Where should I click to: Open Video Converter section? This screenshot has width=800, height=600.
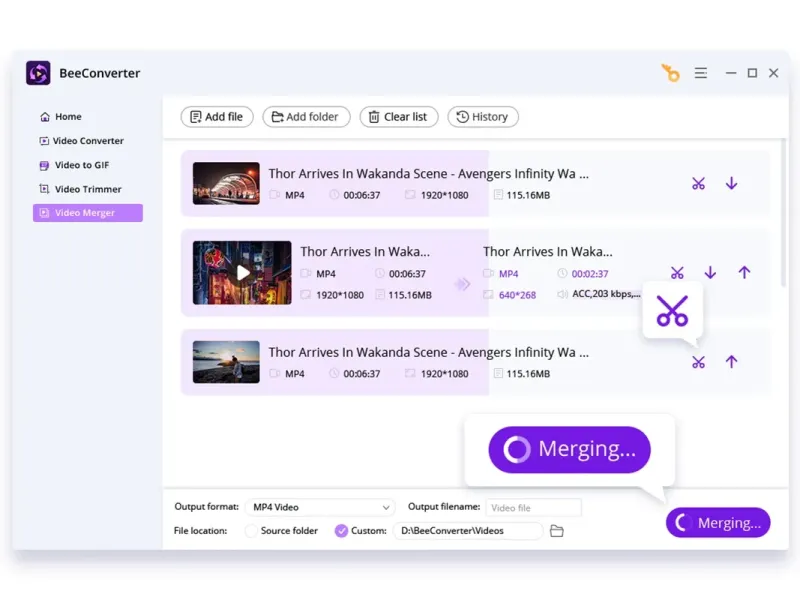tap(82, 141)
